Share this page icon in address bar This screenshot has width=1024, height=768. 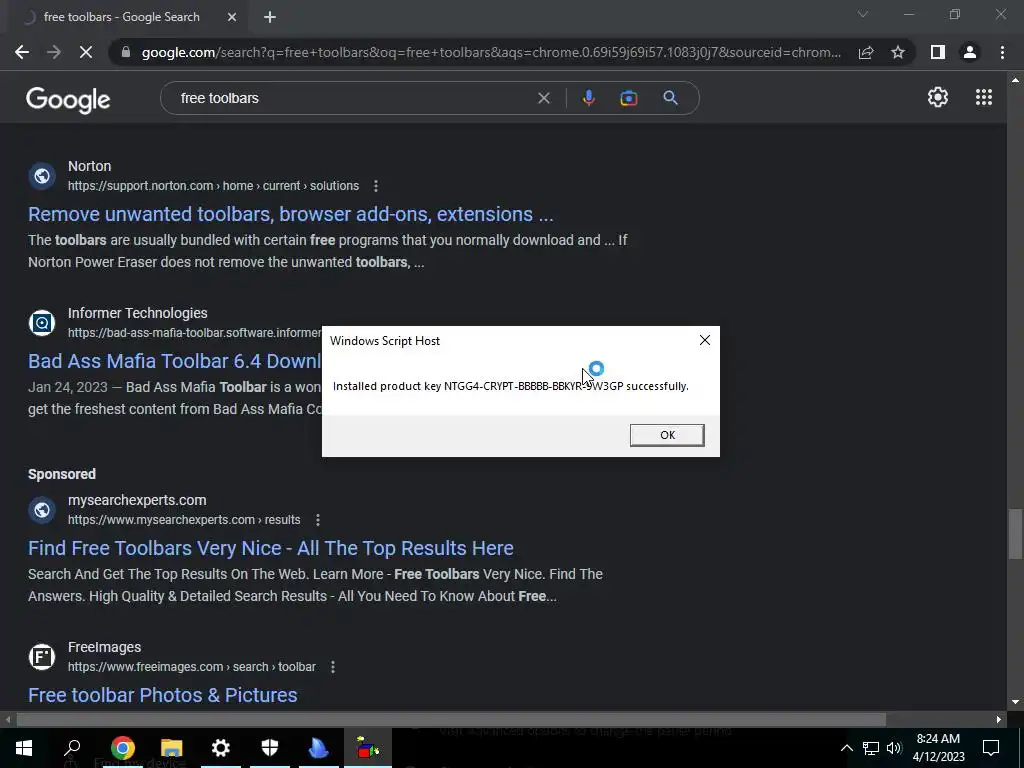[x=866, y=52]
